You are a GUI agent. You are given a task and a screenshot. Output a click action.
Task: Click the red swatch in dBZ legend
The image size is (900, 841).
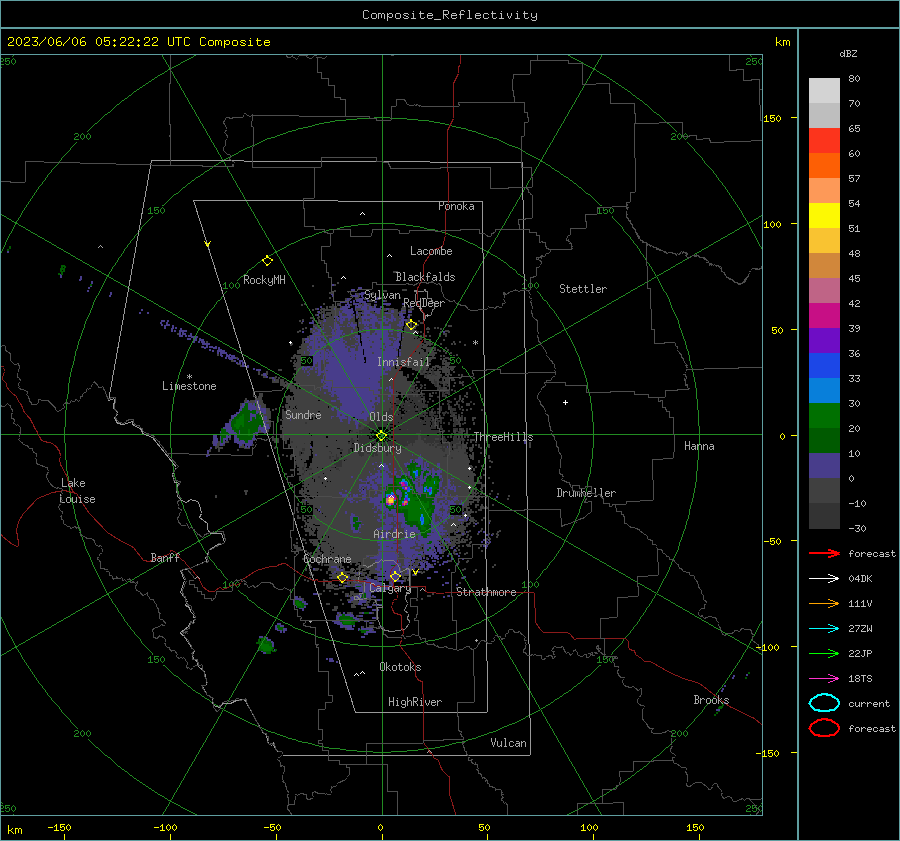824,141
